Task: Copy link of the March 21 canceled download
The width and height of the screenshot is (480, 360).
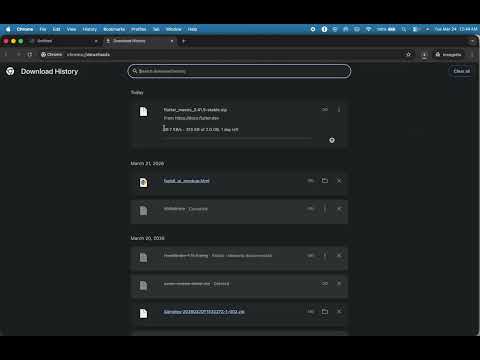Action: (x=311, y=209)
